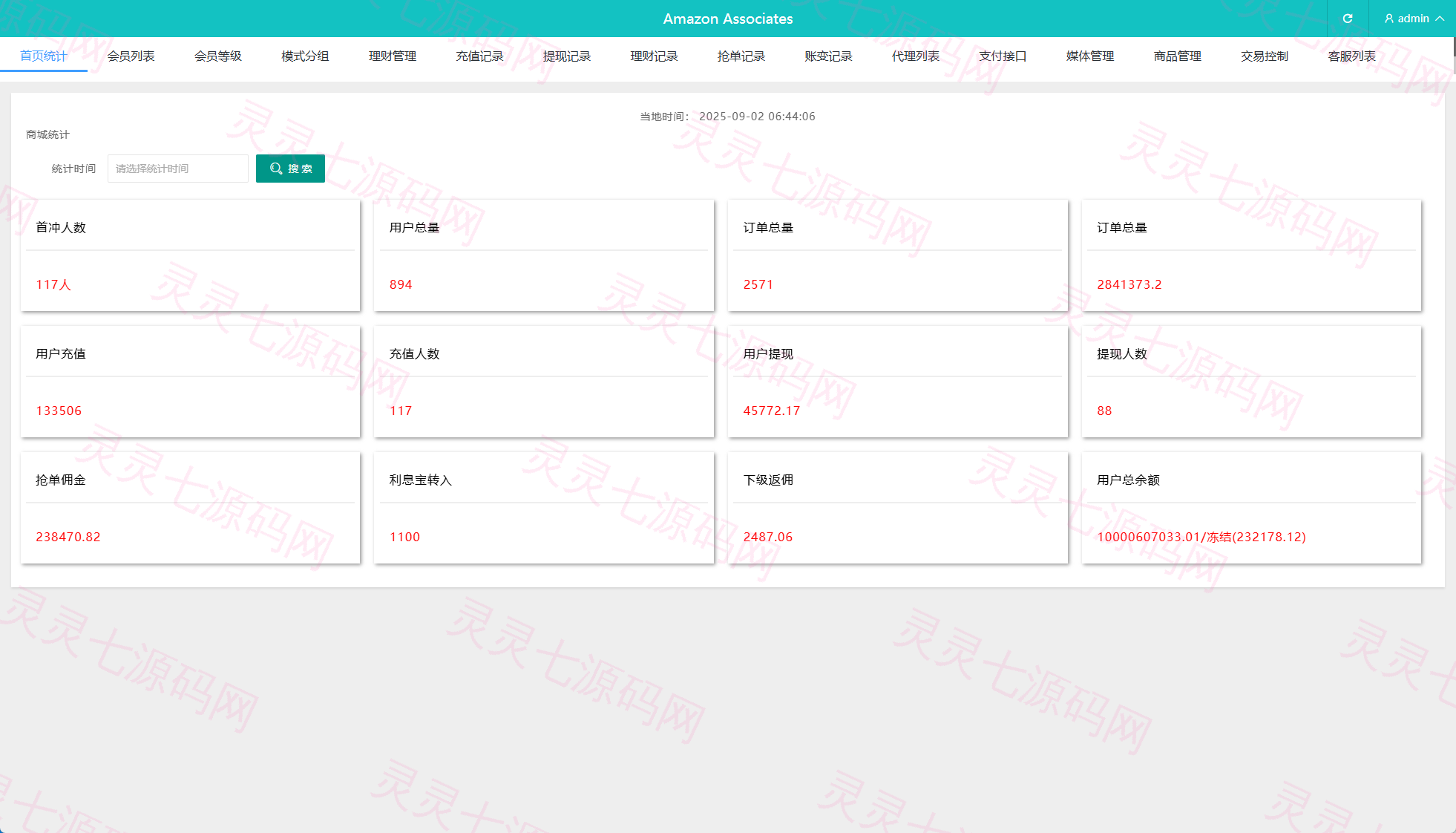This screenshot has height=833, width=1456.
Task: Click the search button 搜索
Action: point(290,169)
